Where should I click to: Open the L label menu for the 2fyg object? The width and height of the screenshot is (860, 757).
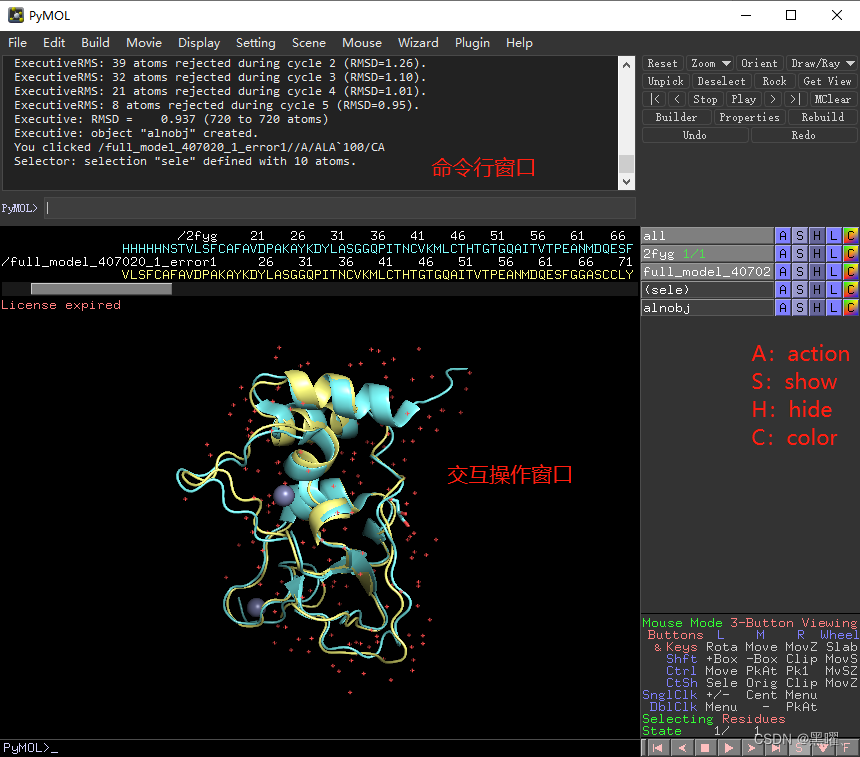click(x=834, y=253)
